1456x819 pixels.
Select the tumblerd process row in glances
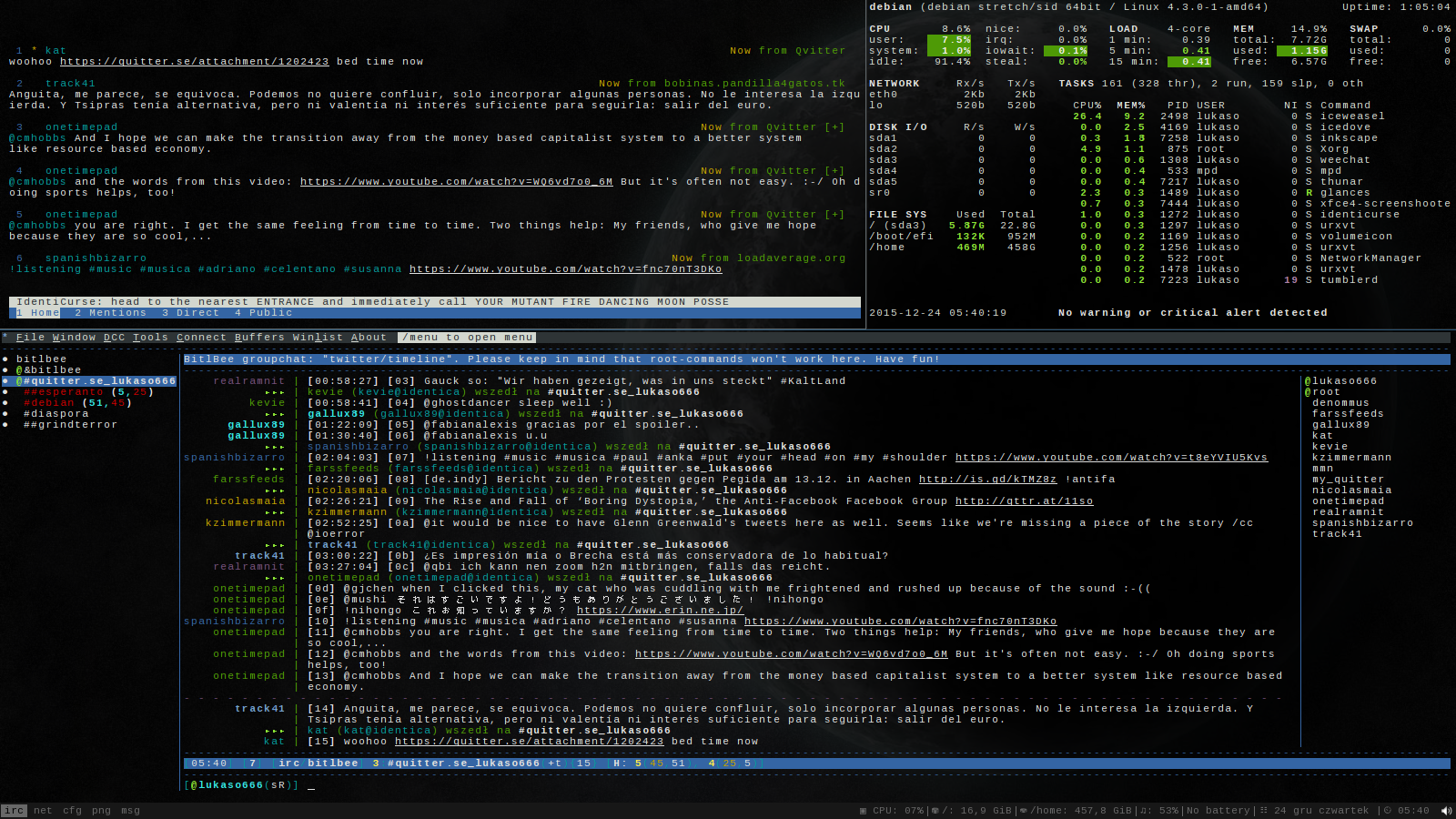[1225, 280]
